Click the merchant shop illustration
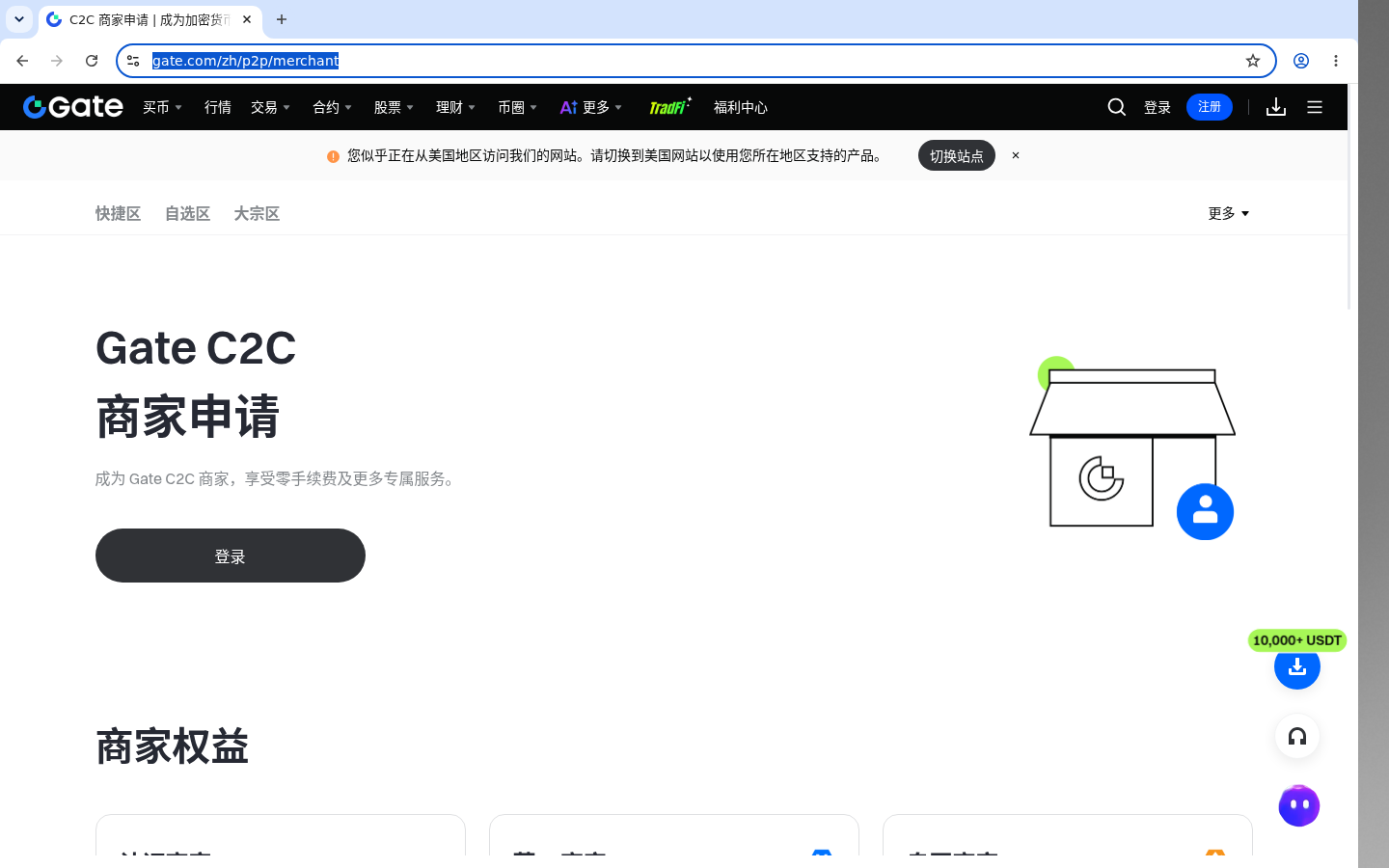 click(1132, 448)
